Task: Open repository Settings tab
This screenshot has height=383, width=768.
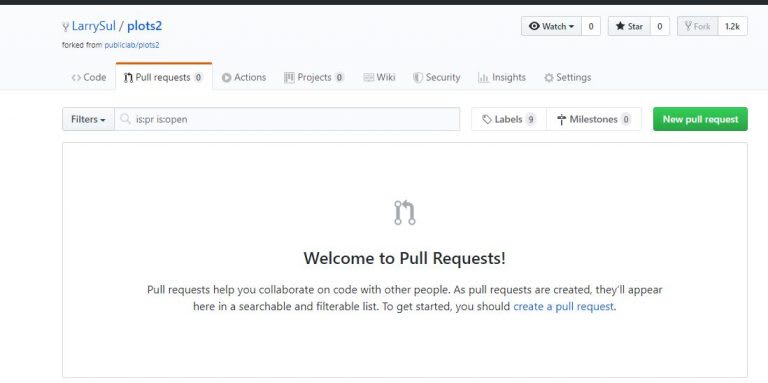Action: click(568, 77)
